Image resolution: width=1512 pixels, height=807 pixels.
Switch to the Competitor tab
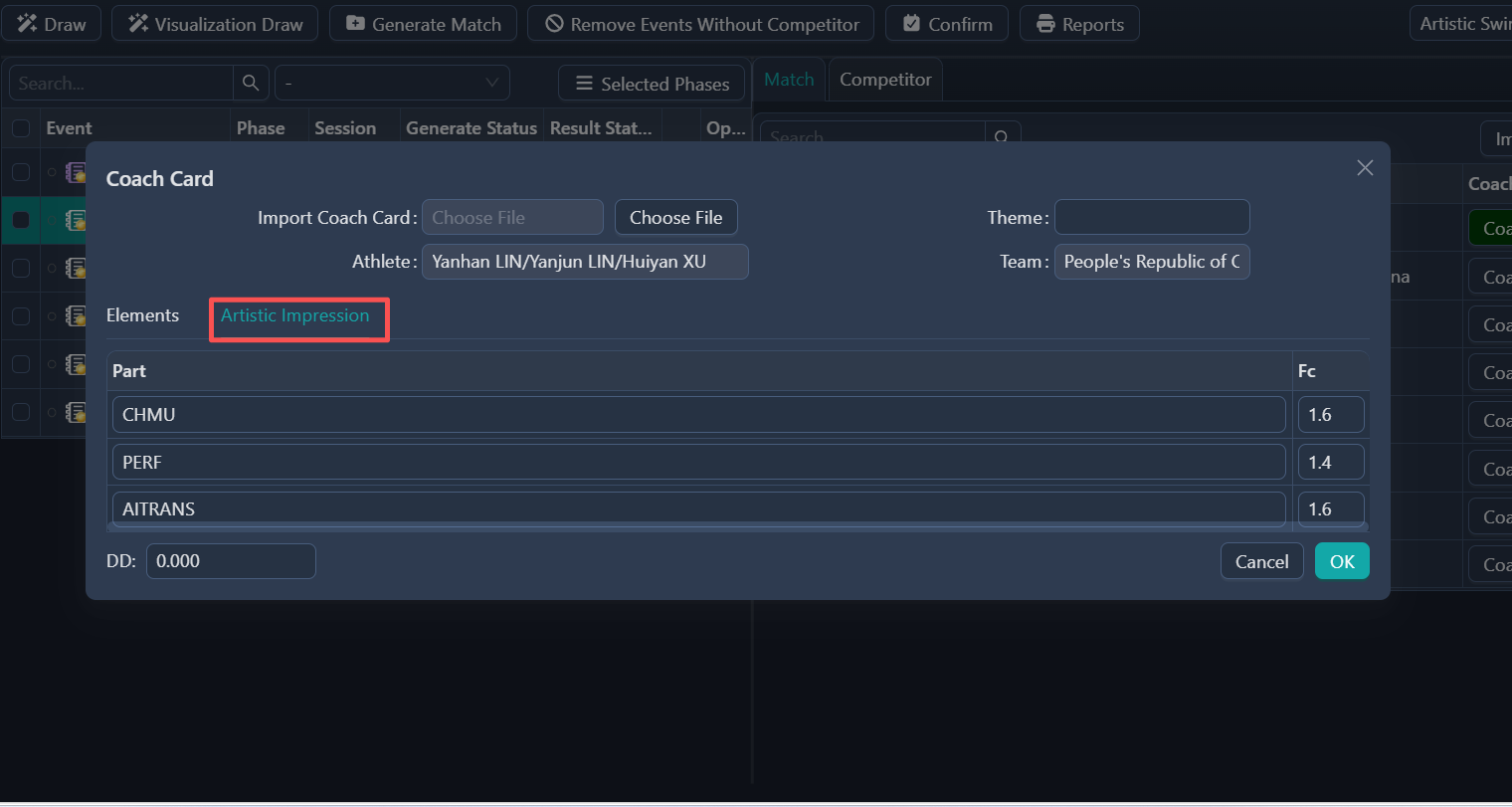(885, 79)
